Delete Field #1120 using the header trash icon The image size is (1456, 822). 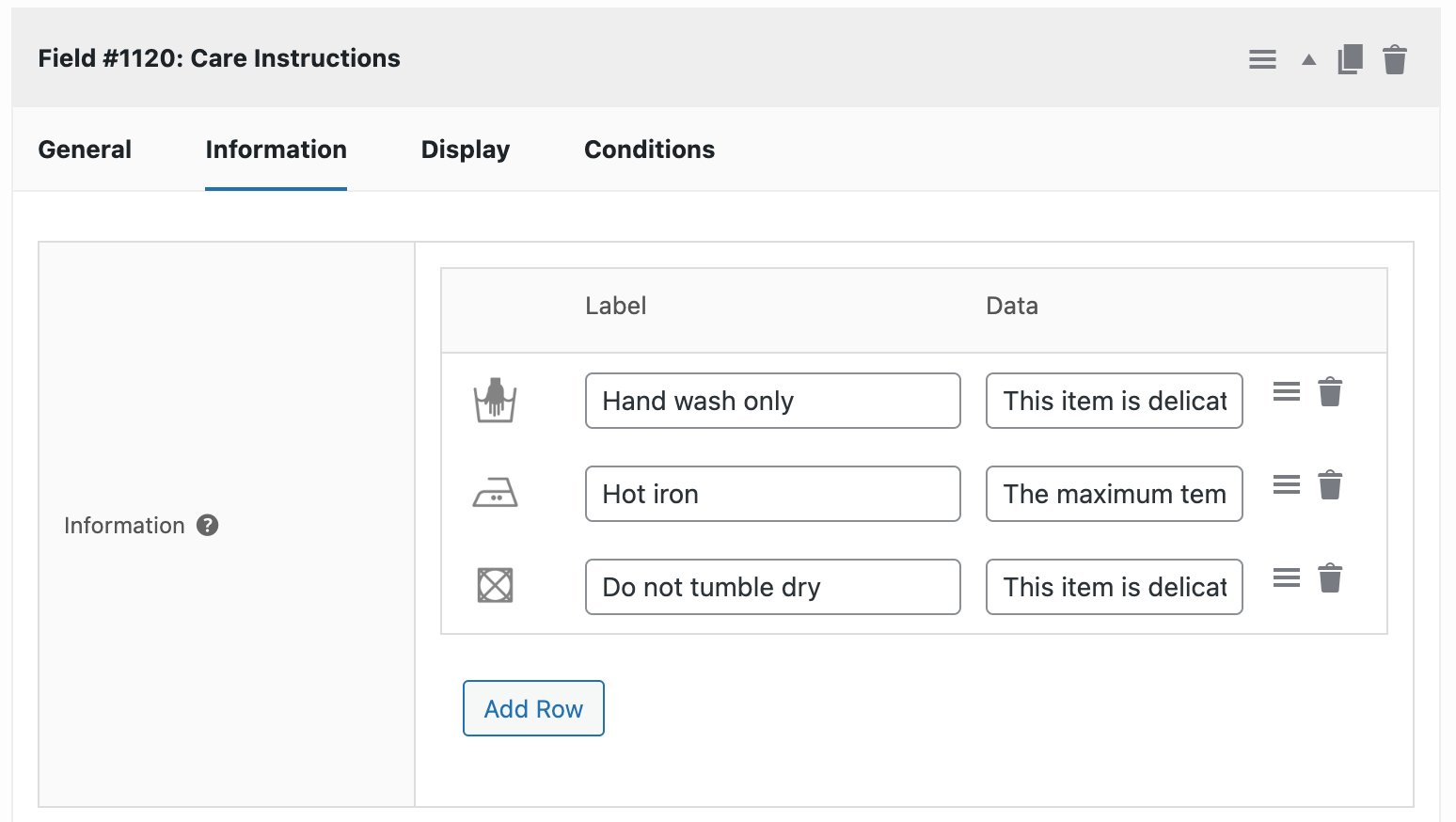(x=1396, y=58)
